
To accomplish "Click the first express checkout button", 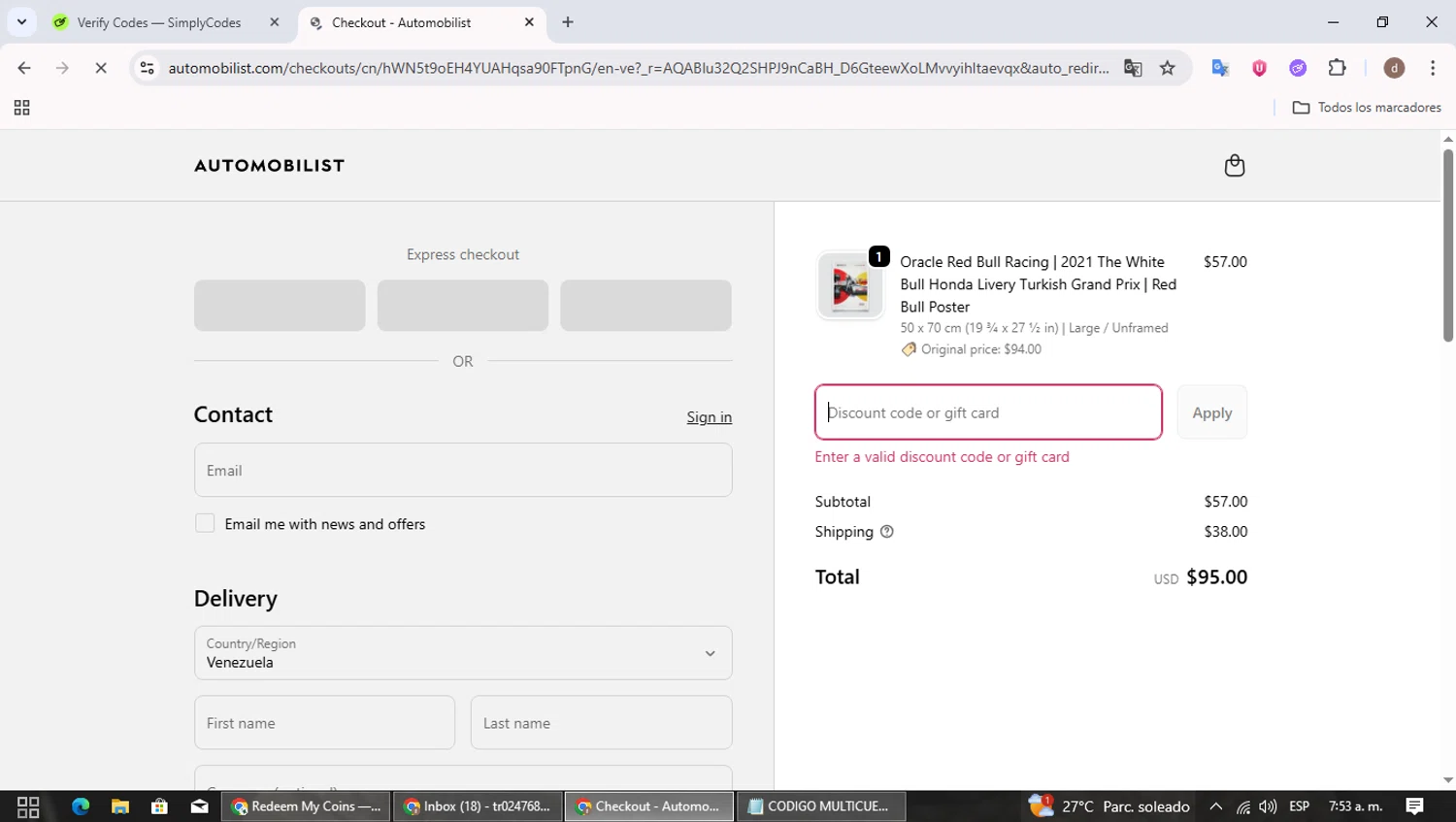I will pyautogui.click(x=280, y=306).
